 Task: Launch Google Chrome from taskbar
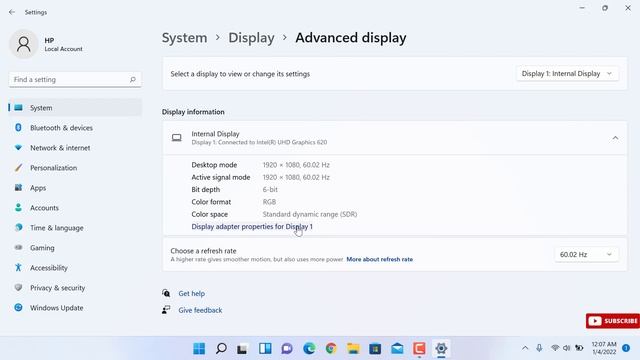(331, 348)
